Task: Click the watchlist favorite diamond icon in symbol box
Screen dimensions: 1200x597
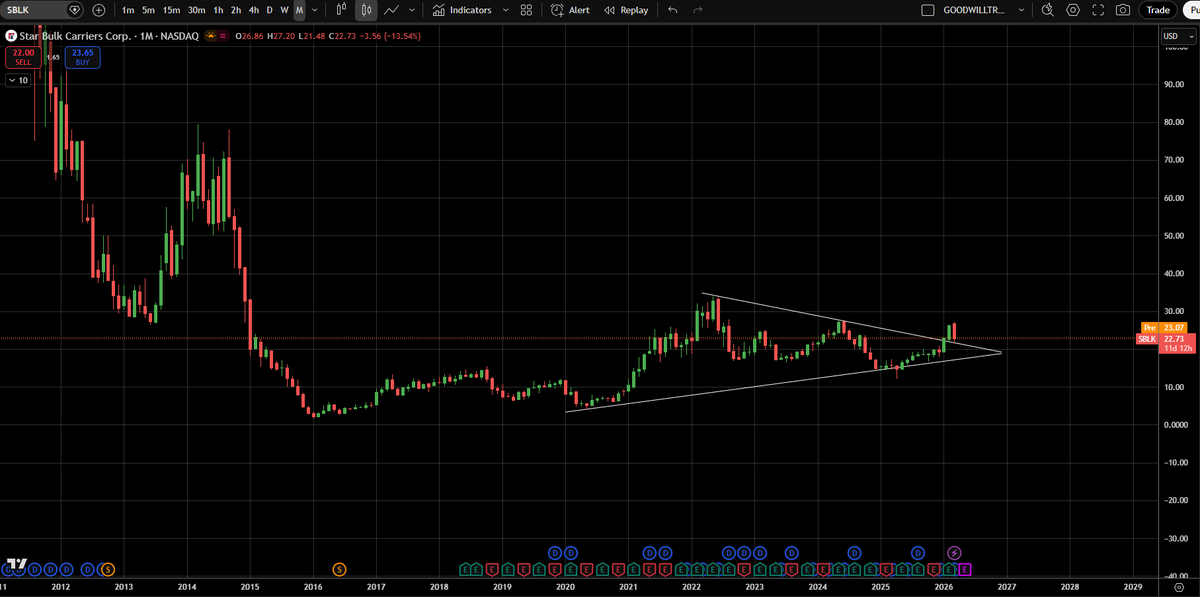Action: pyautogui.click(x=75, y=10)
